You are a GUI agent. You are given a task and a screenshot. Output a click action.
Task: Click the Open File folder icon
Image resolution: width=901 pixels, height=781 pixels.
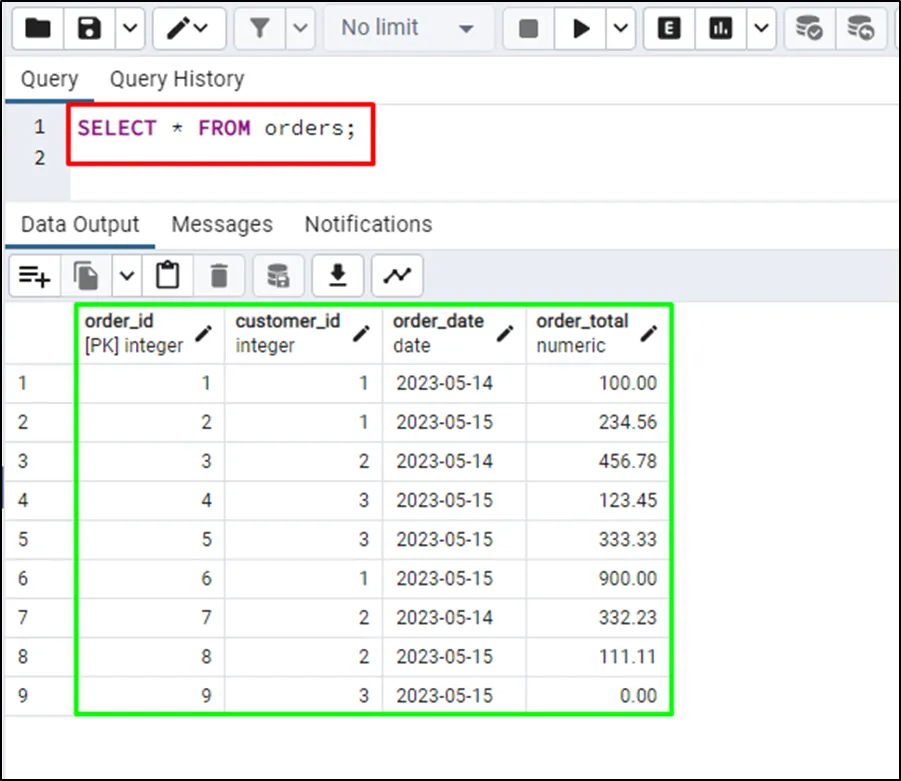tap(38, 28)
